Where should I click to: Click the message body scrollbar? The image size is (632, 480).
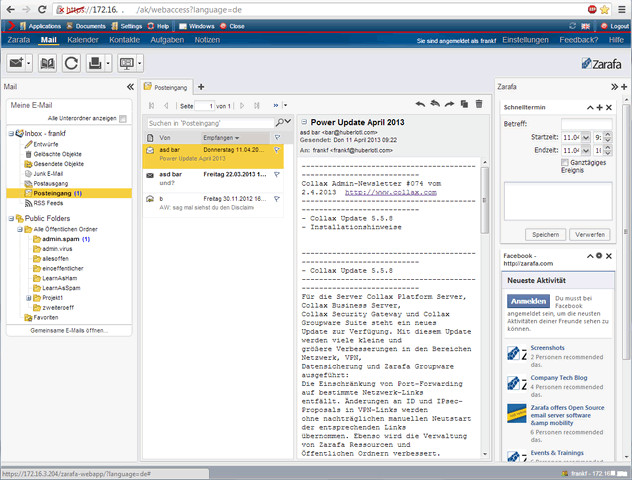point(485,200)
